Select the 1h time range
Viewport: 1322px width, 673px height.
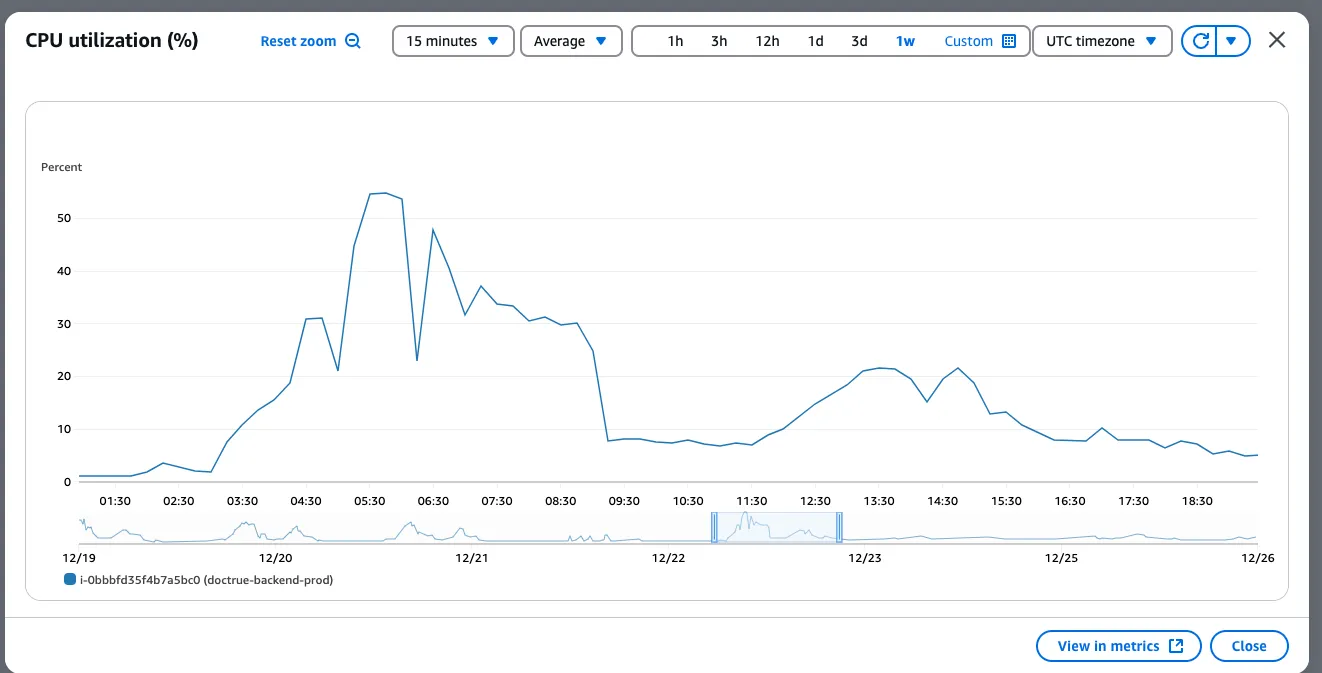[675, 41]
